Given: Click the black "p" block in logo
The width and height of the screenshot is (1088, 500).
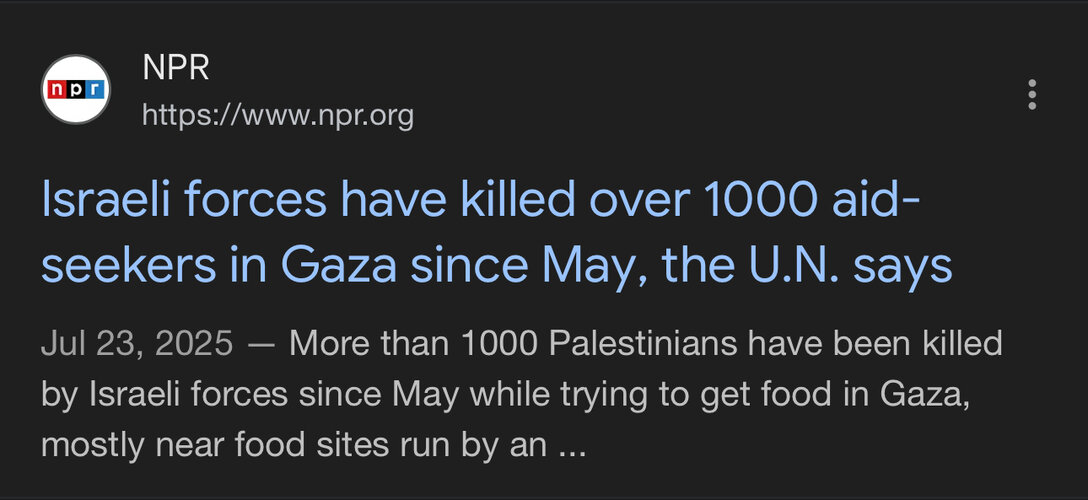Looking at the screenshot, I should pyautogui.click(x=75, y=89).
